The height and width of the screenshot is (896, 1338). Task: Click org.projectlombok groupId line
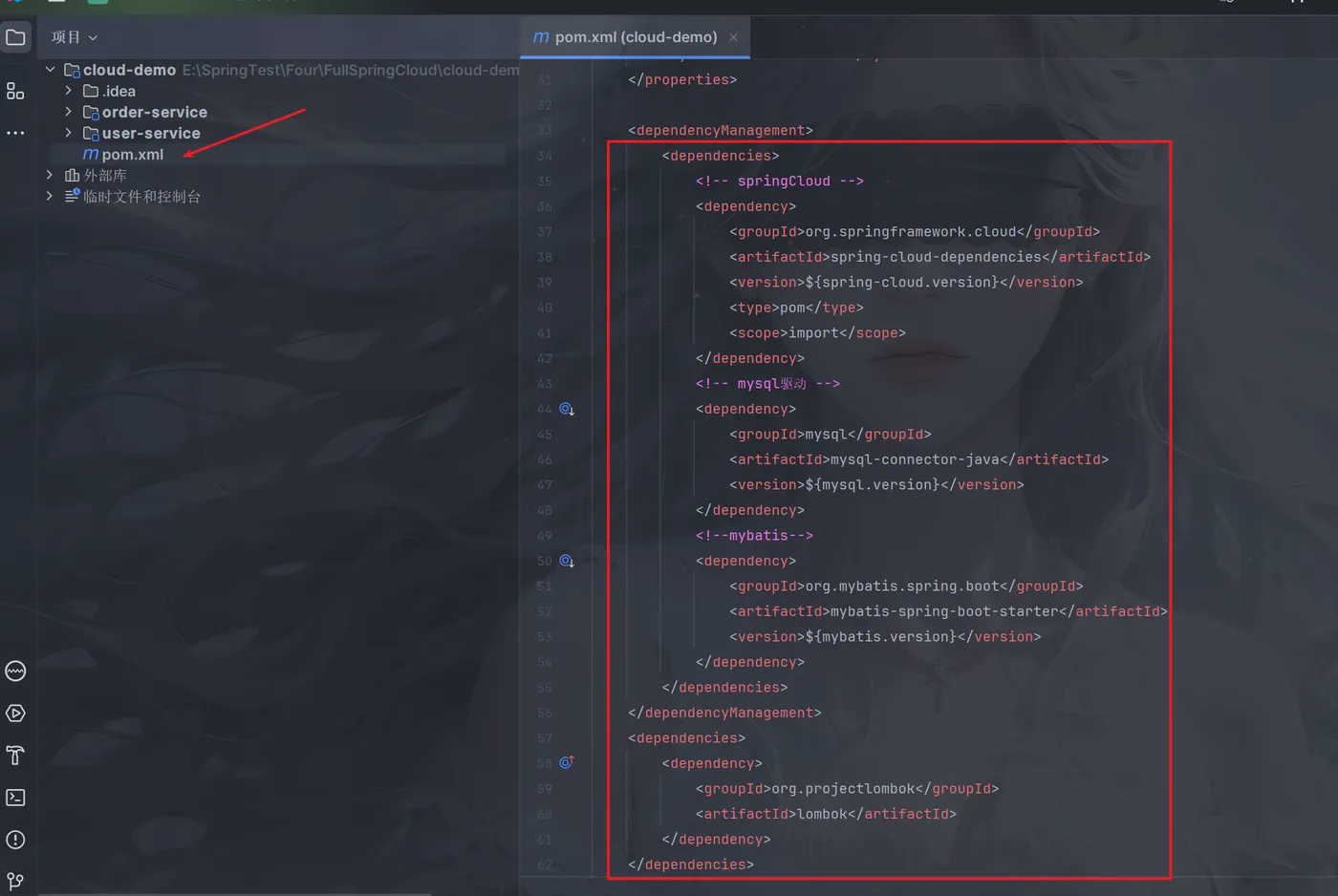point(847,788)
